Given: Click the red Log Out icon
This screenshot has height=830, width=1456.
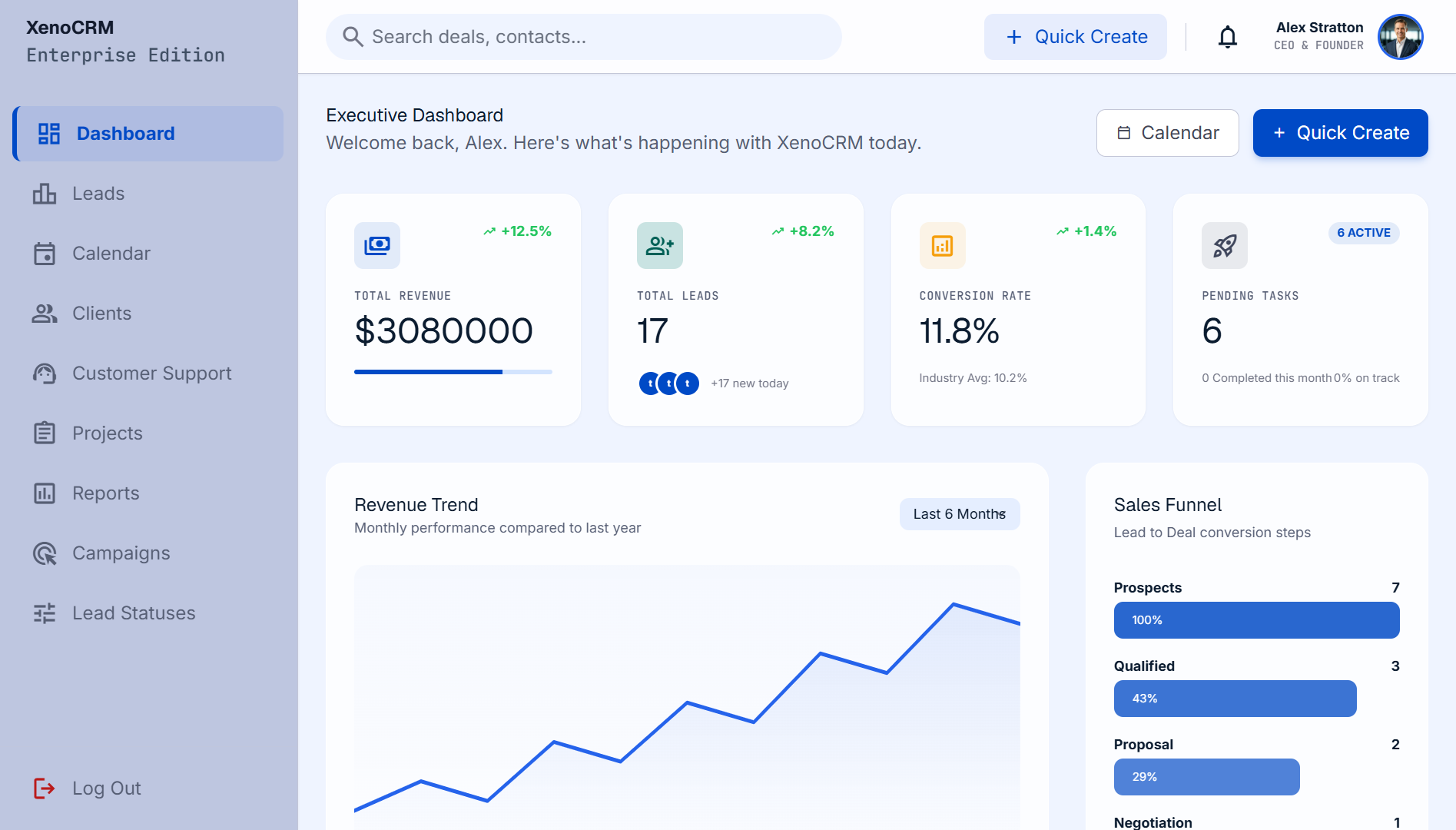Looking at the screenshot, I should pyautogui.click(x=45, y=788).
